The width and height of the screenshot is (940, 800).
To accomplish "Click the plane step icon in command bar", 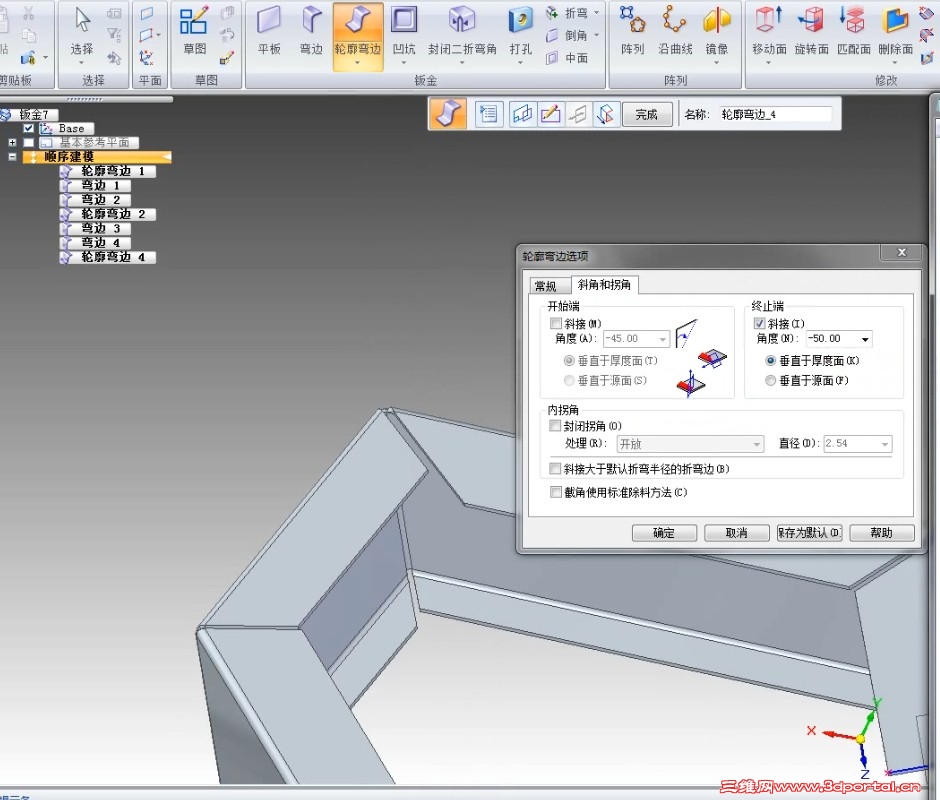I will pyautogui.click(x=522, y=114).
